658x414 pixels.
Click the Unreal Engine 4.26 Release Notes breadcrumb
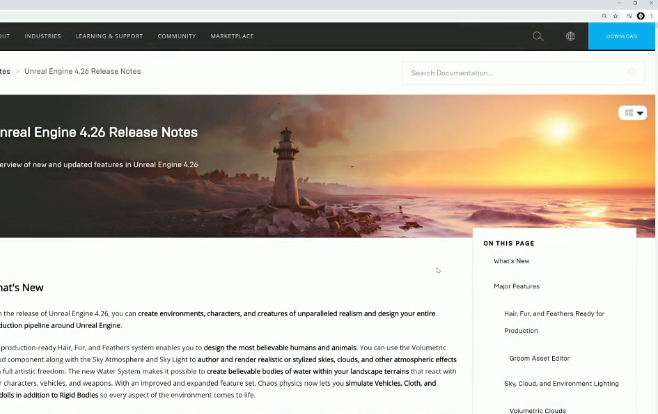(x=83, y=71)
